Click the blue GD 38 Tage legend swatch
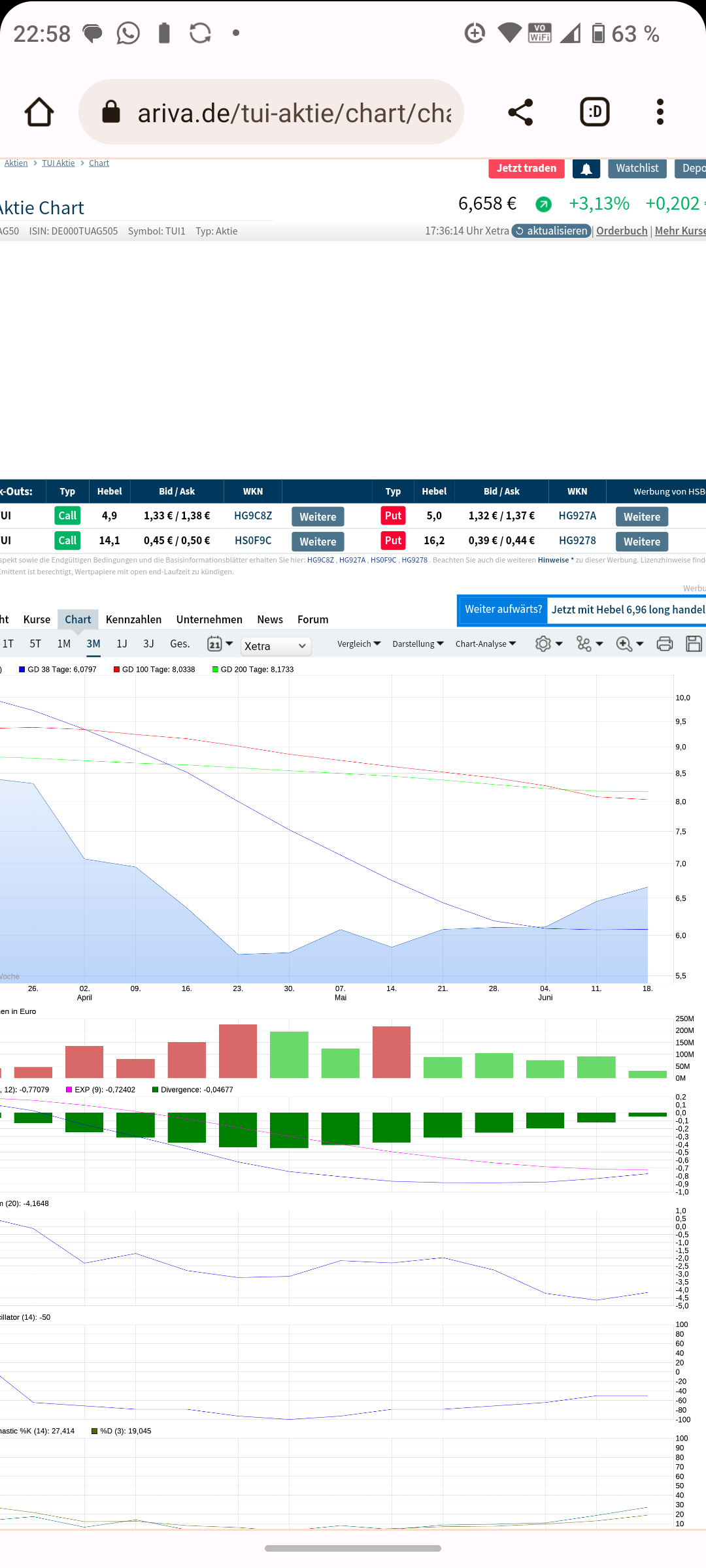This screenshot has height=1568, width=706. point(22,670)
